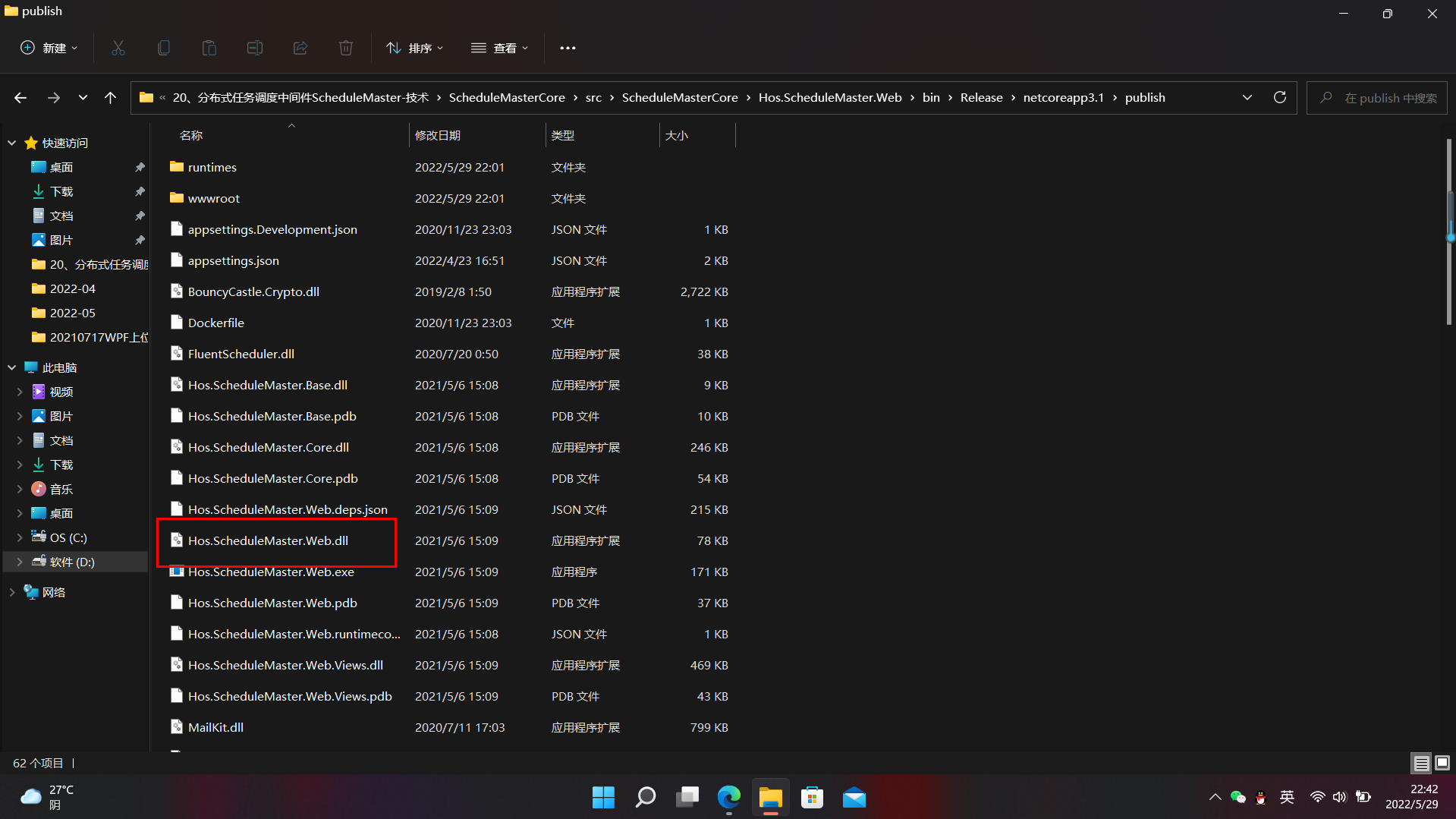Sort by 大小 Size column header
Viewport: 1456px width, 819px height.
pyautogui.click(x=697, y=135)
